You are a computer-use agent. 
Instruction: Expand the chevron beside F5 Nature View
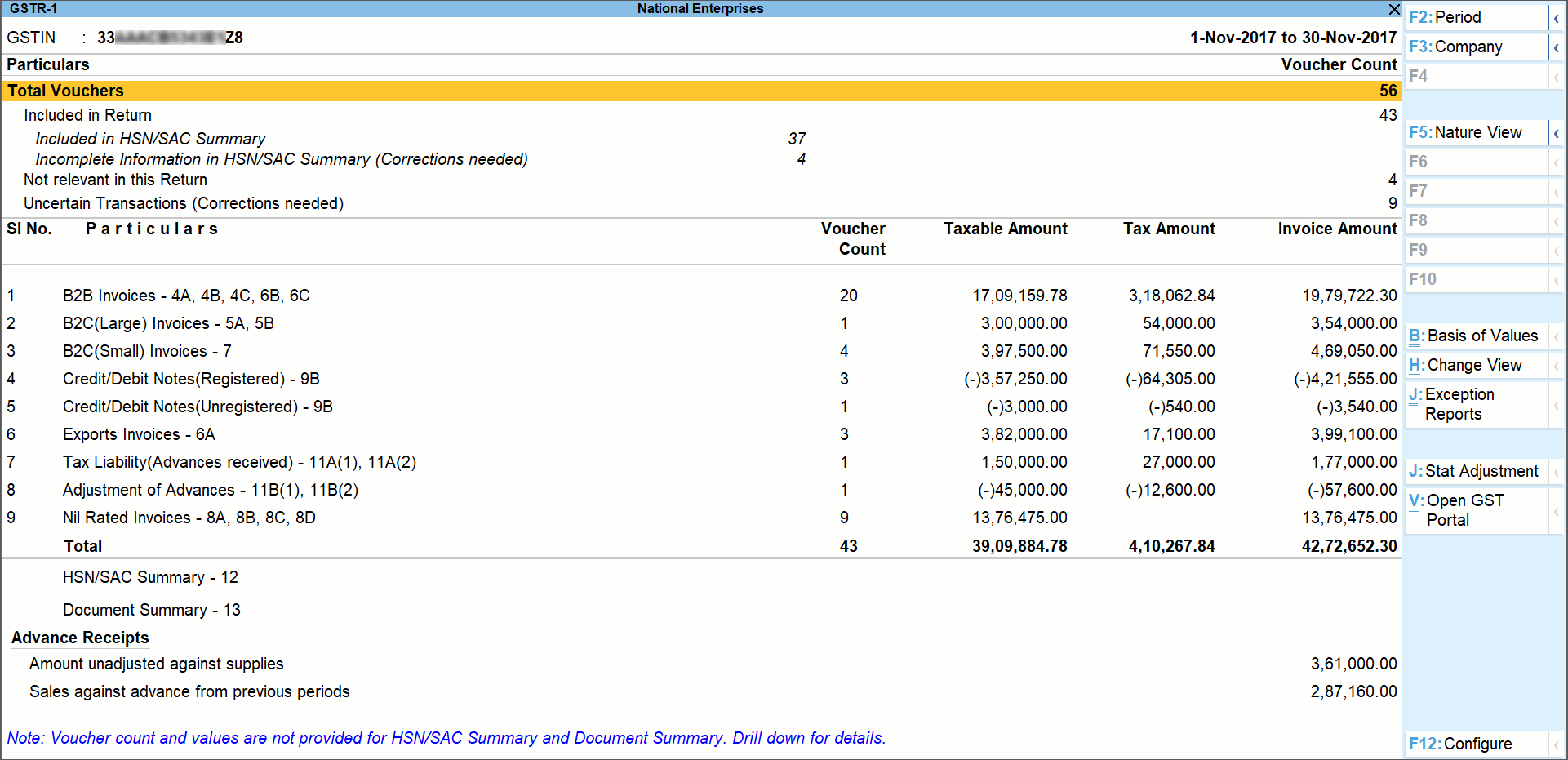tap(1557, 132)
